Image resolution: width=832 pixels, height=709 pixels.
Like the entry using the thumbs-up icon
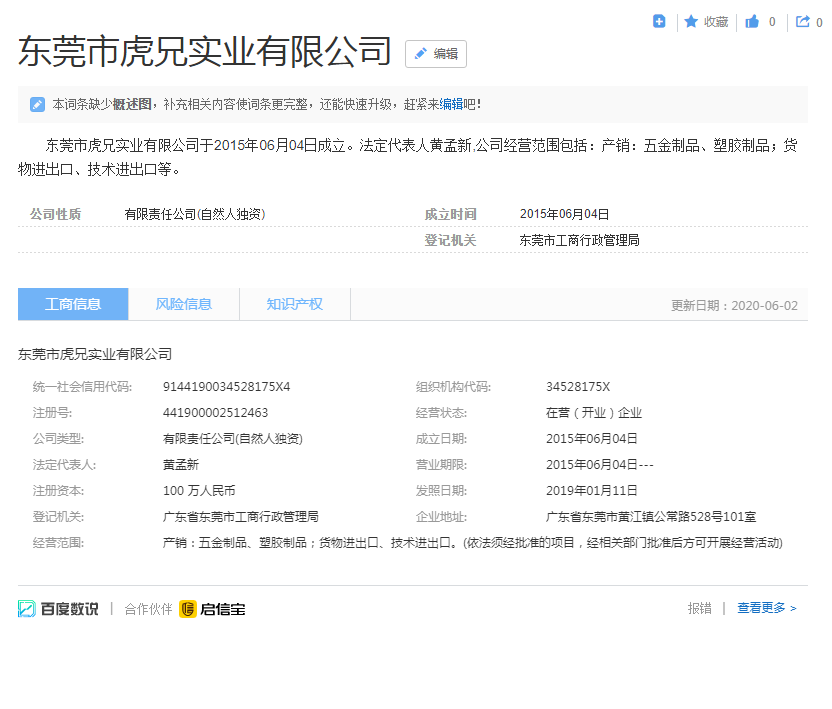(752, 21)
